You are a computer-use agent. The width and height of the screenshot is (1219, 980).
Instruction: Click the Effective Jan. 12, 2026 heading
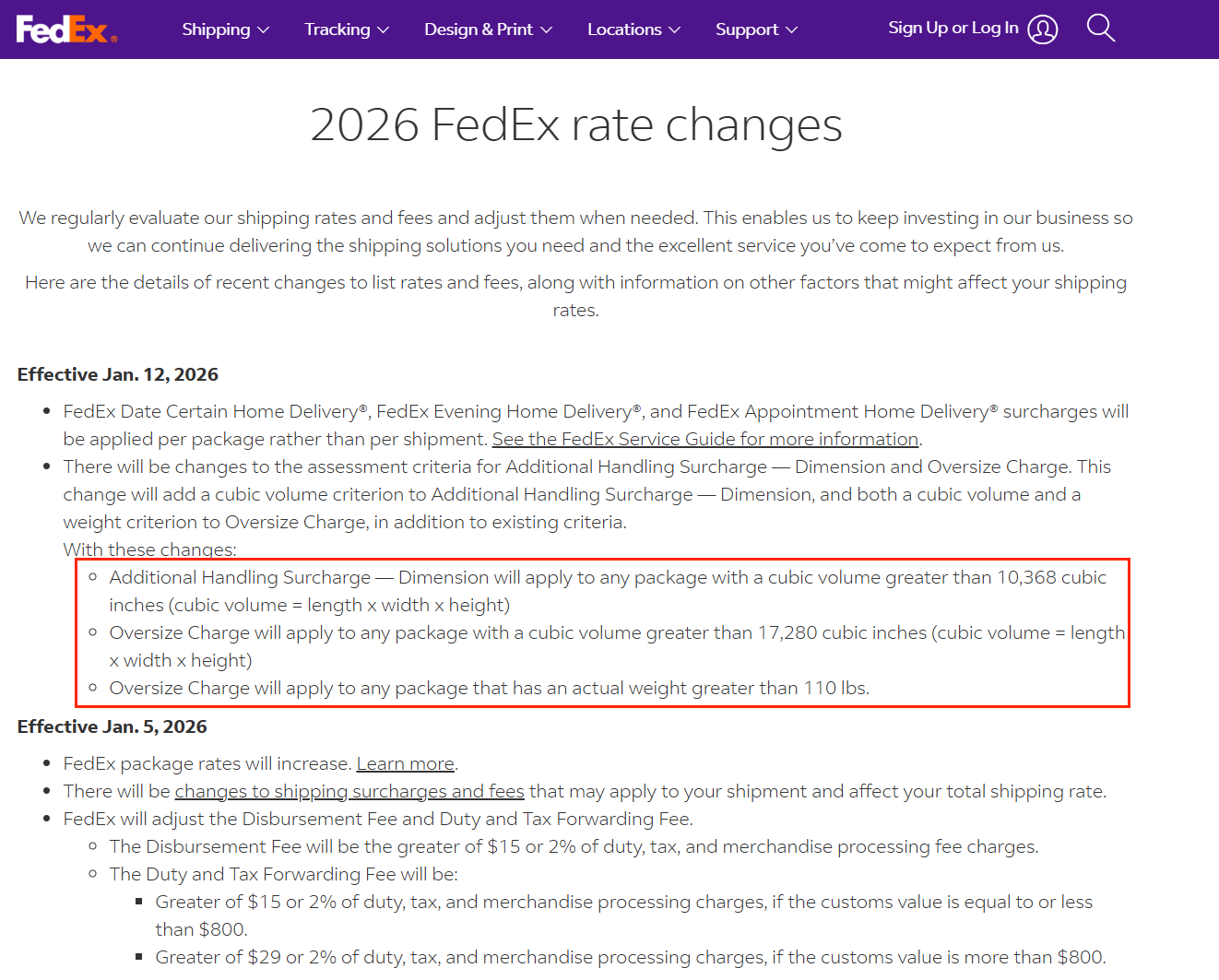(x=118, y=374)
